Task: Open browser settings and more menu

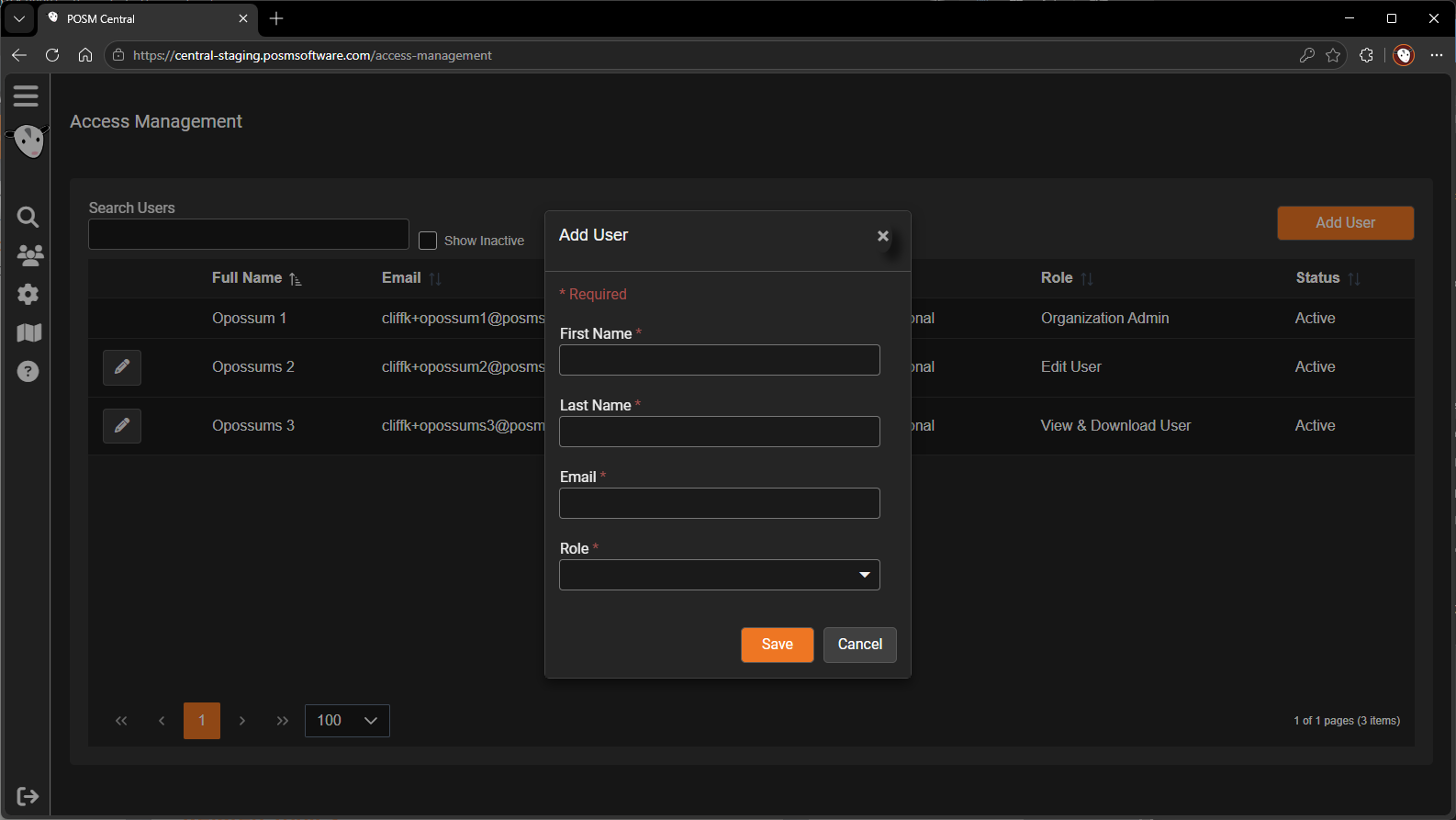Action: pyautogui.click(x=1437, y=55)
